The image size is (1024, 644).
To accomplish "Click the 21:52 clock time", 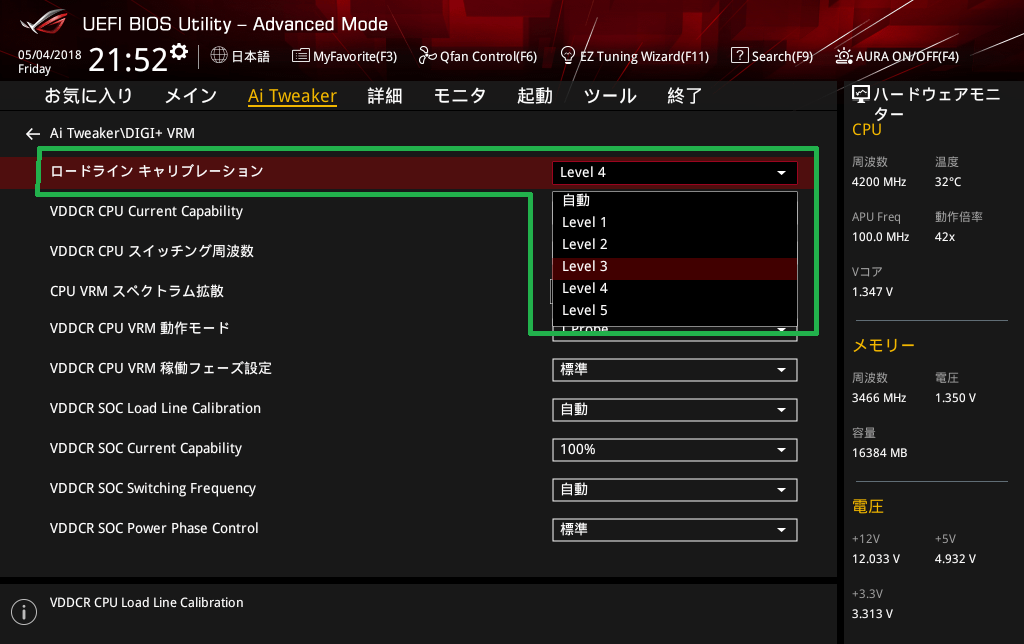I will pos(128,60).
